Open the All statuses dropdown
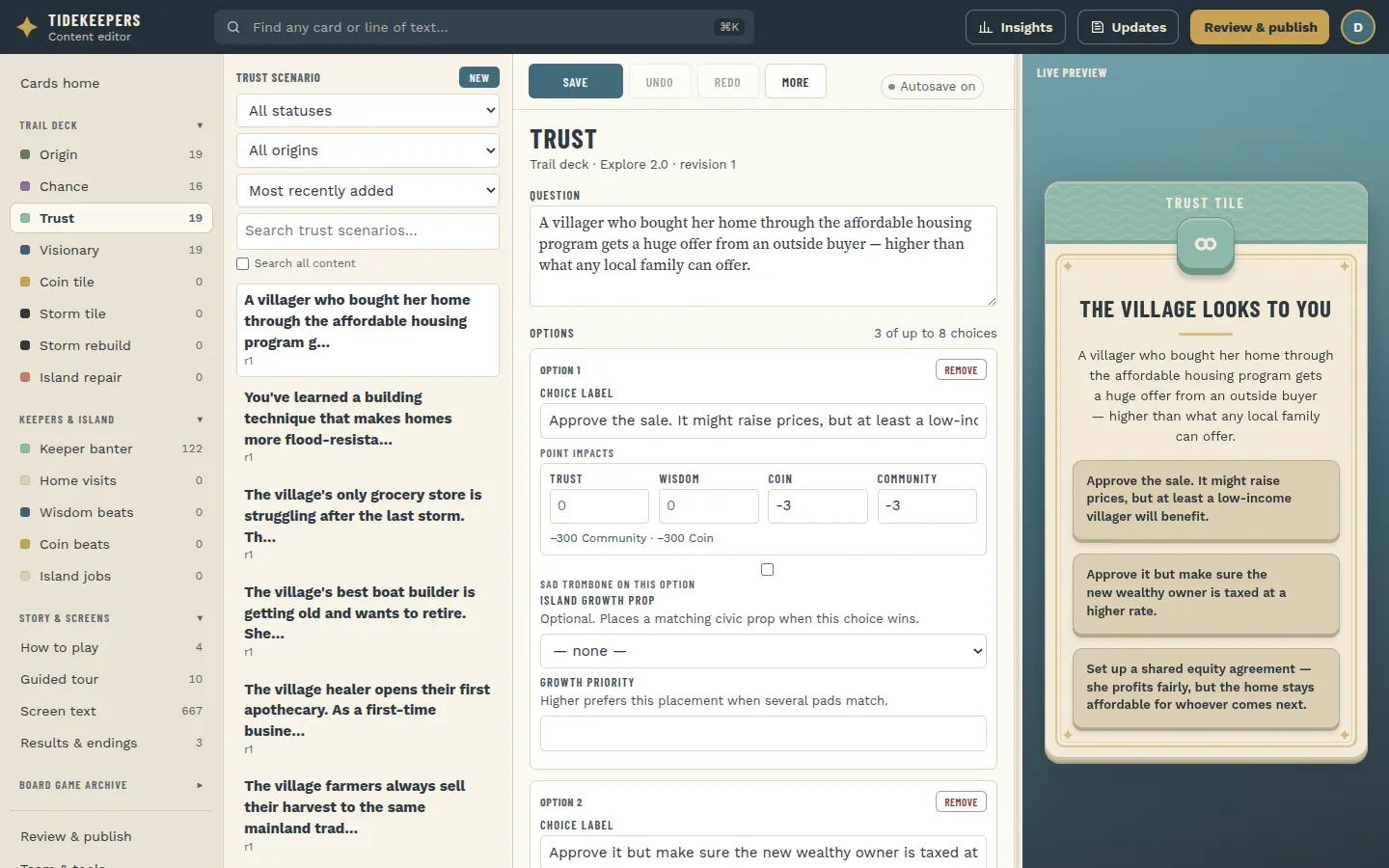The height and width of the screenshot is (868, 1389). pos(368,111)
